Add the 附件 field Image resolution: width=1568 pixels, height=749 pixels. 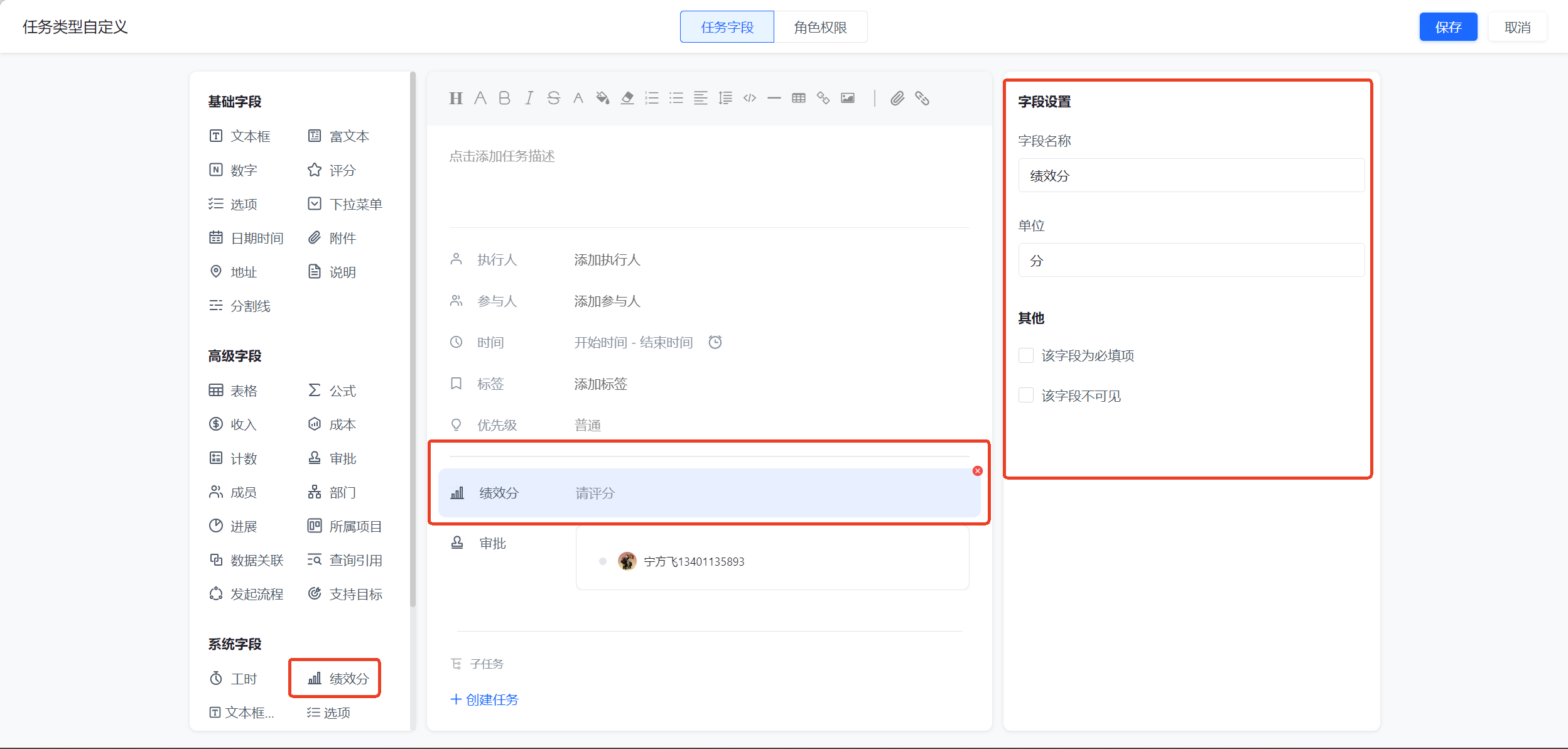pos(332,238)
